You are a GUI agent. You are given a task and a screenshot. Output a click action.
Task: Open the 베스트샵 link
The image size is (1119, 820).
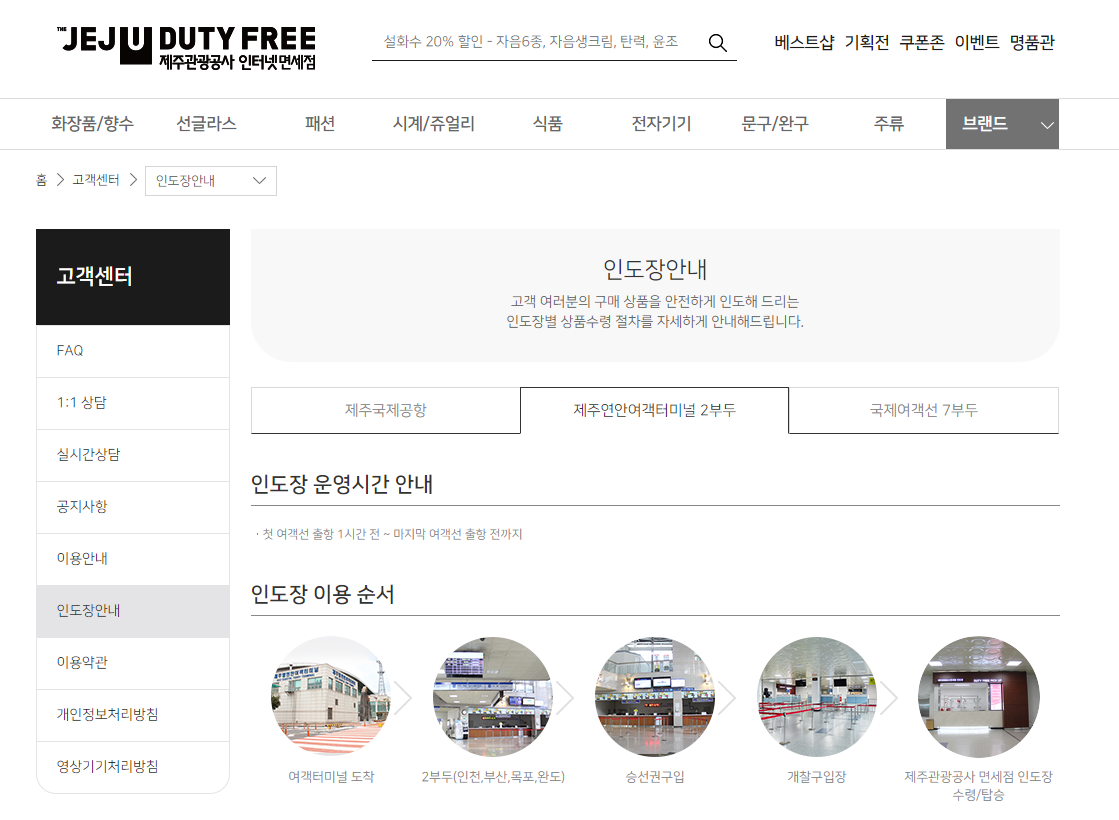click(804, 43)
